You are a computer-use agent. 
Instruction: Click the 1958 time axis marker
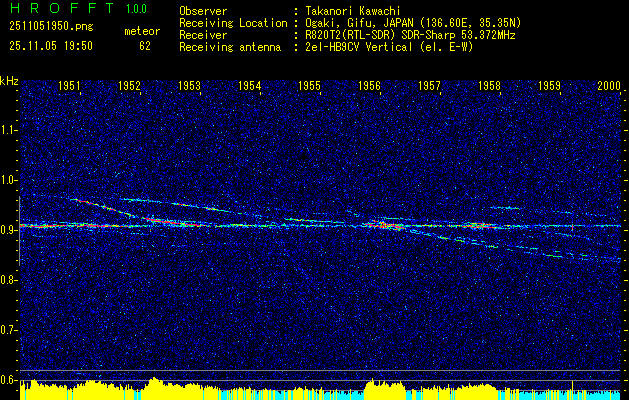[489, 85]
